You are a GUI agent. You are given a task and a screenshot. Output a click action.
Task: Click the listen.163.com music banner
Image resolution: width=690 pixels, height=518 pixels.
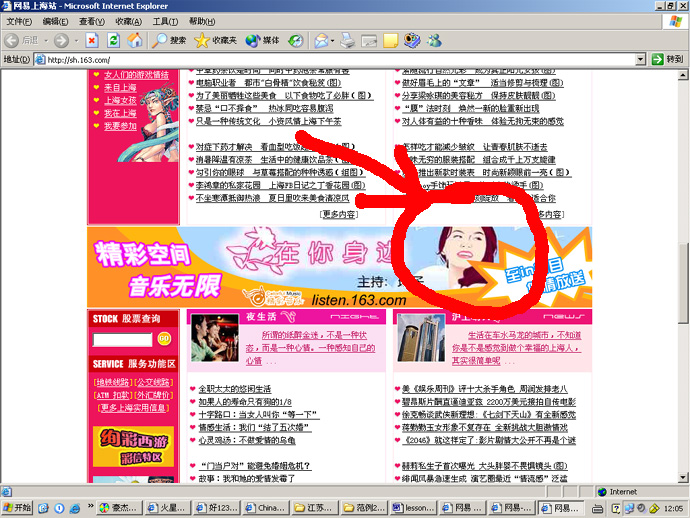coord(339,267)
